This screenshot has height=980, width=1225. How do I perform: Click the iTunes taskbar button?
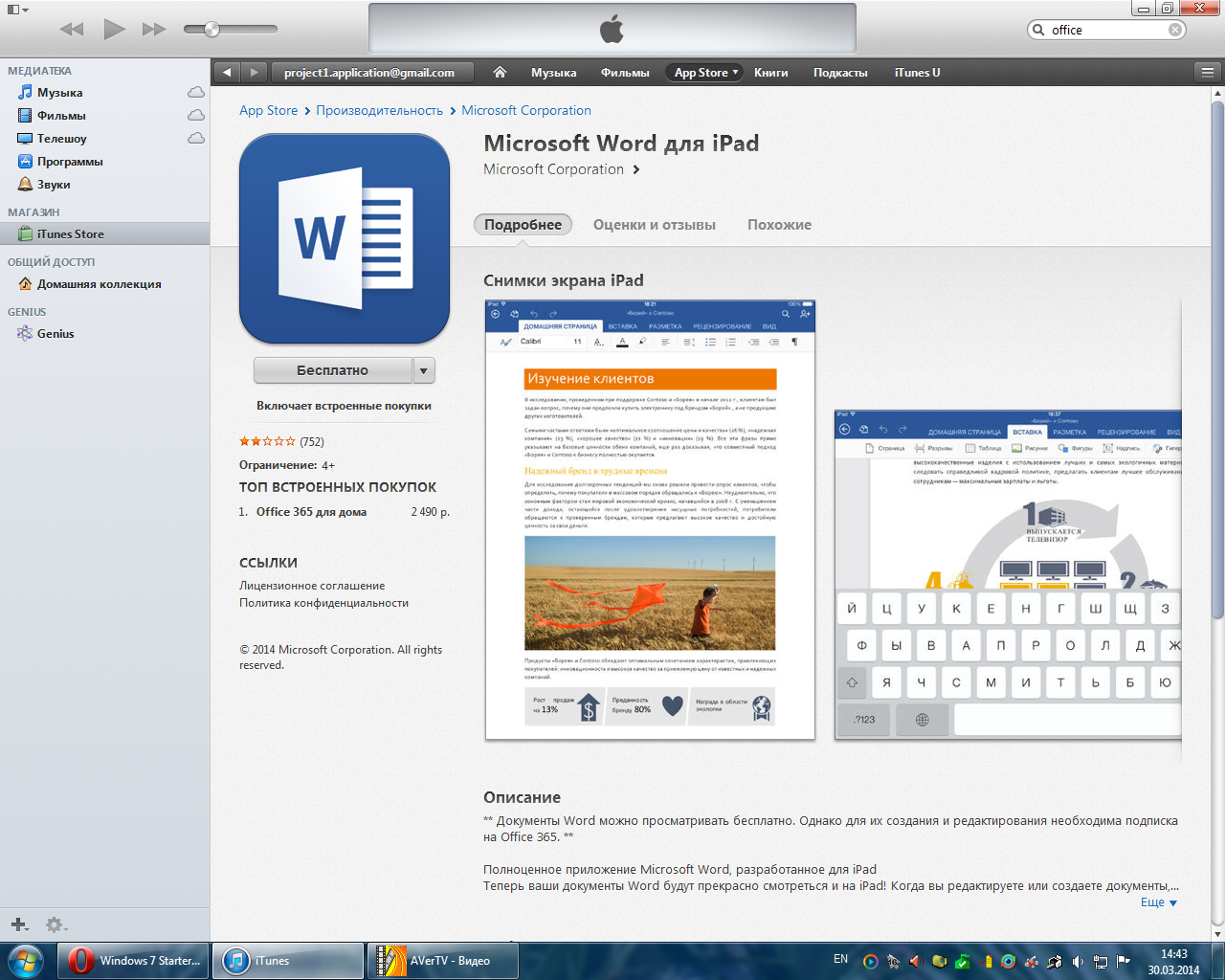tap(288, 961)
